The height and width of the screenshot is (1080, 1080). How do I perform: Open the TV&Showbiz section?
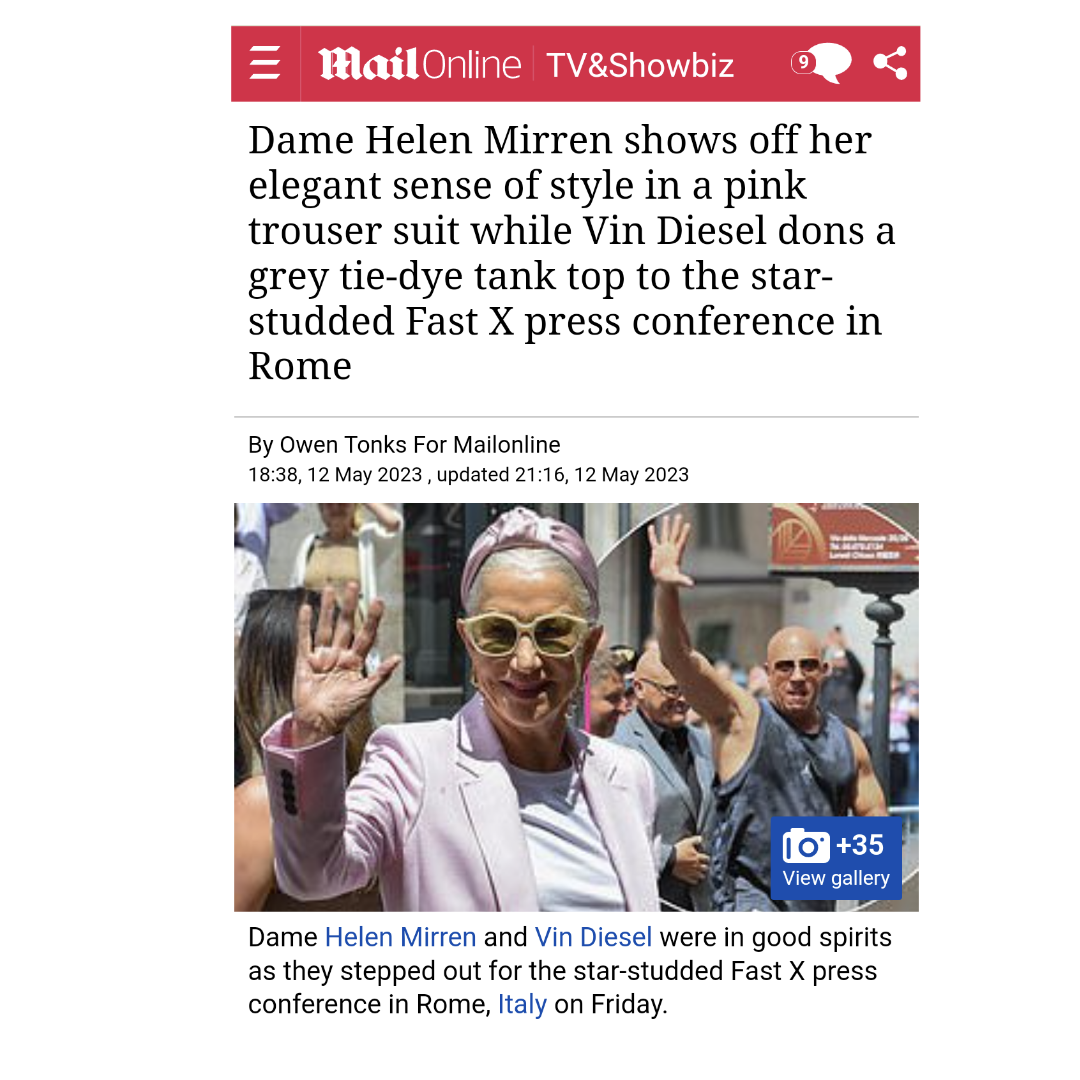(x=640, y=65)
